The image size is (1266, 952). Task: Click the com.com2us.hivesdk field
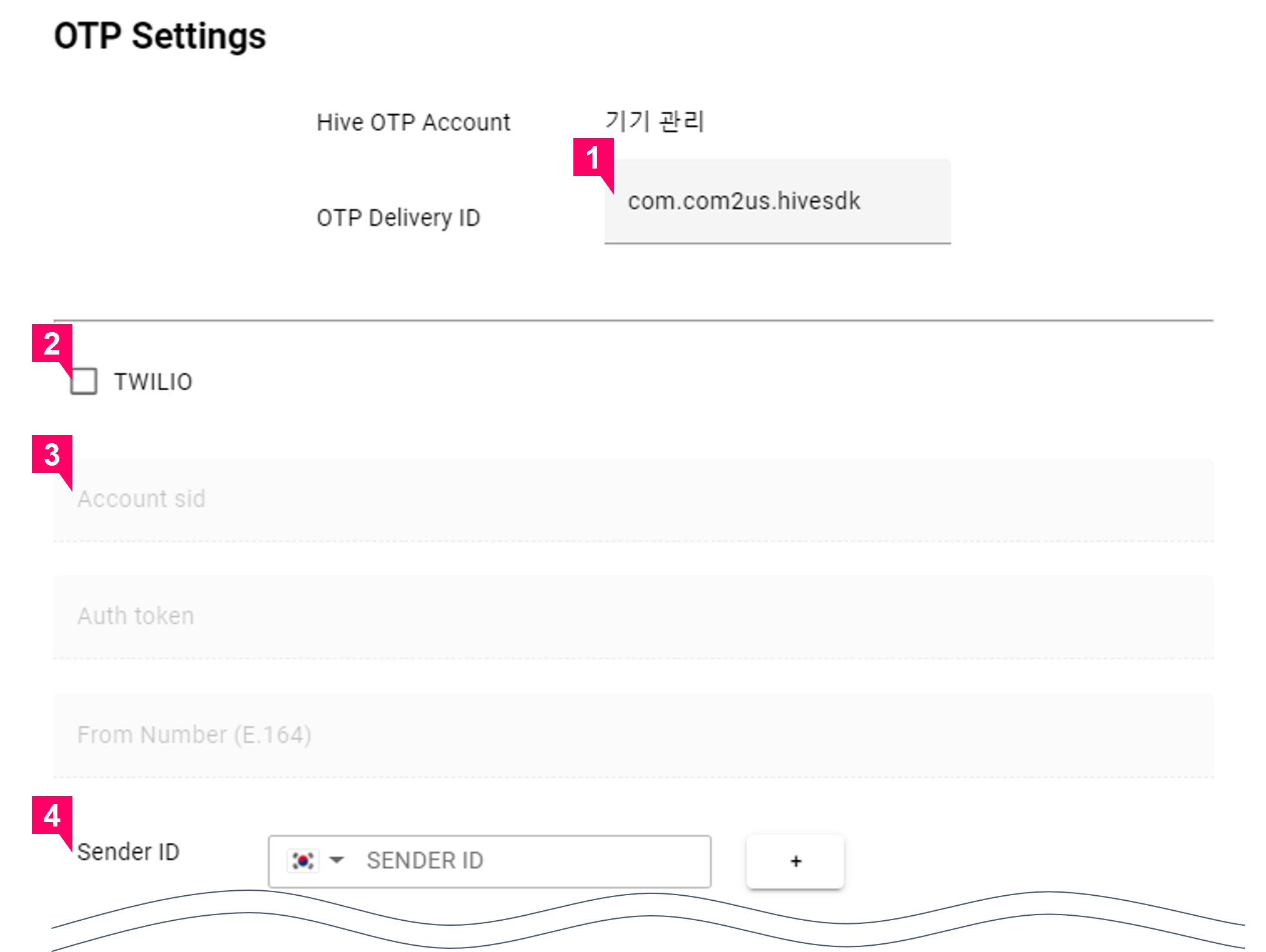point(776,201)
